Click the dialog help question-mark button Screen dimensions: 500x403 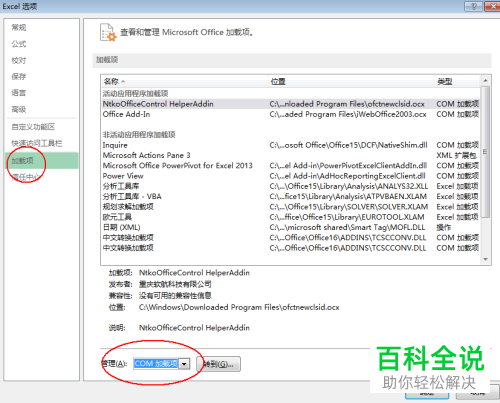pyautogui.click(x=473, y=6)
